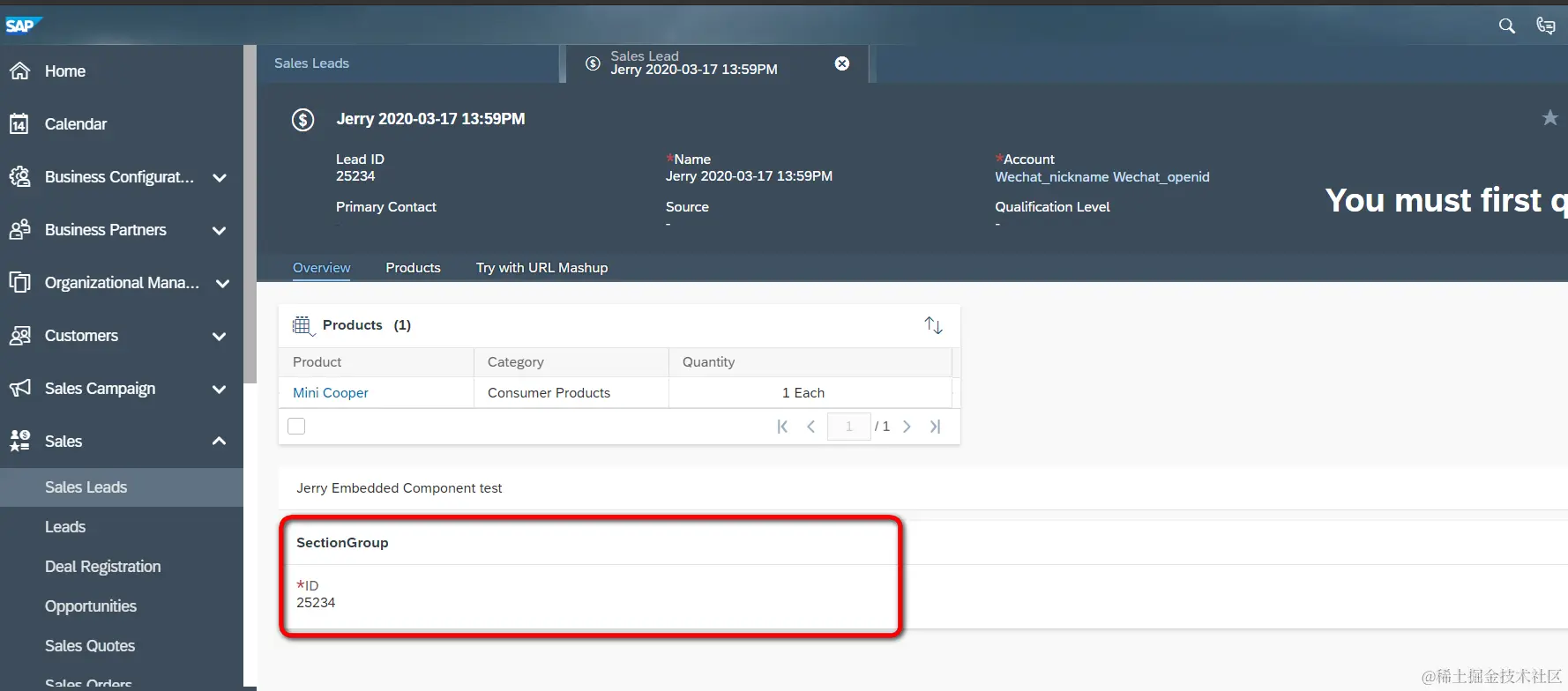Click the SectionGroup heading
Viewport: 1568px width, 691px height.
click(x=342, y=543)
